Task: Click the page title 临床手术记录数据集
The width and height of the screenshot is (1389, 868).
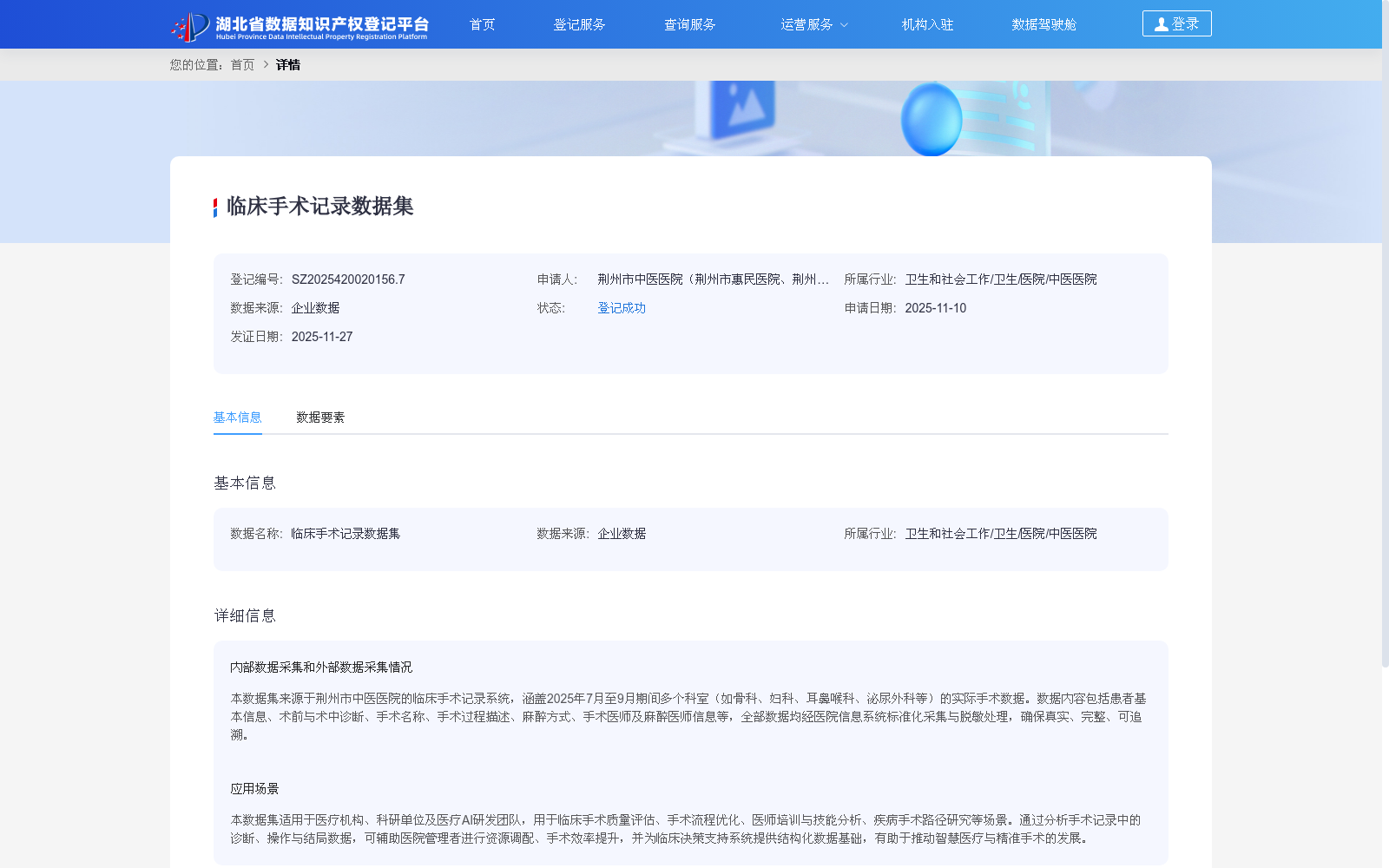Action: click(319, 207)
